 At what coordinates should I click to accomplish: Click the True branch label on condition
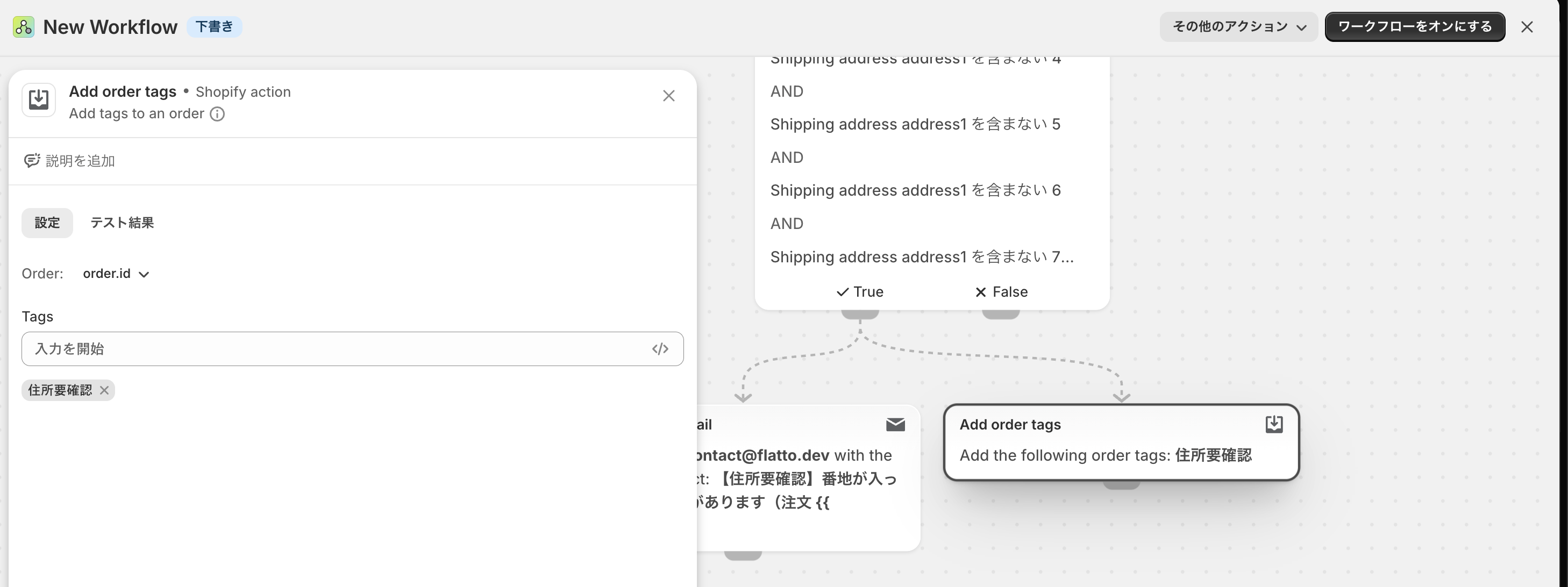coord(860,292)
